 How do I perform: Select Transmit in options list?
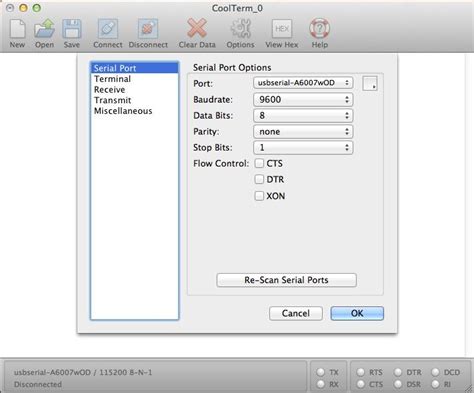[x=135, y=100]
